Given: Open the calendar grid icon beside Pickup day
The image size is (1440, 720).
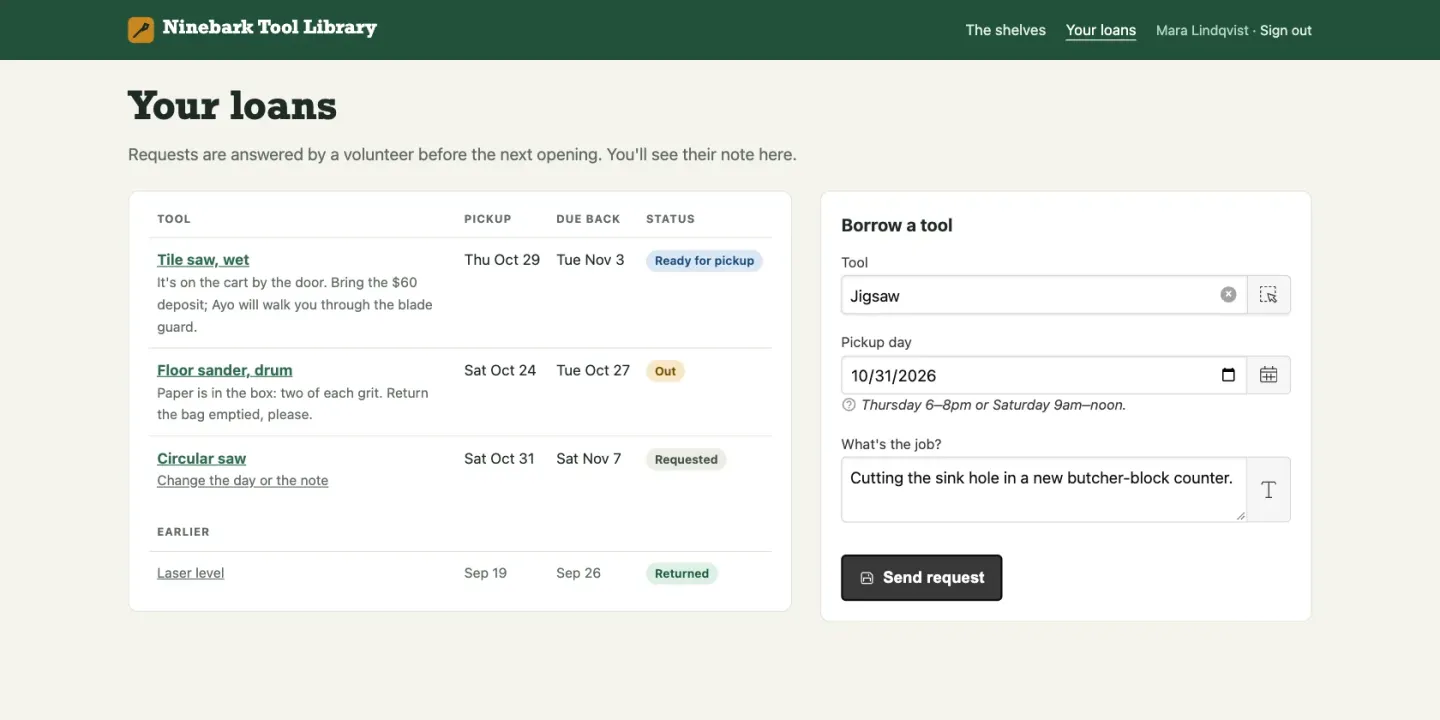Looking at the screenshot, I should 1268,375.
